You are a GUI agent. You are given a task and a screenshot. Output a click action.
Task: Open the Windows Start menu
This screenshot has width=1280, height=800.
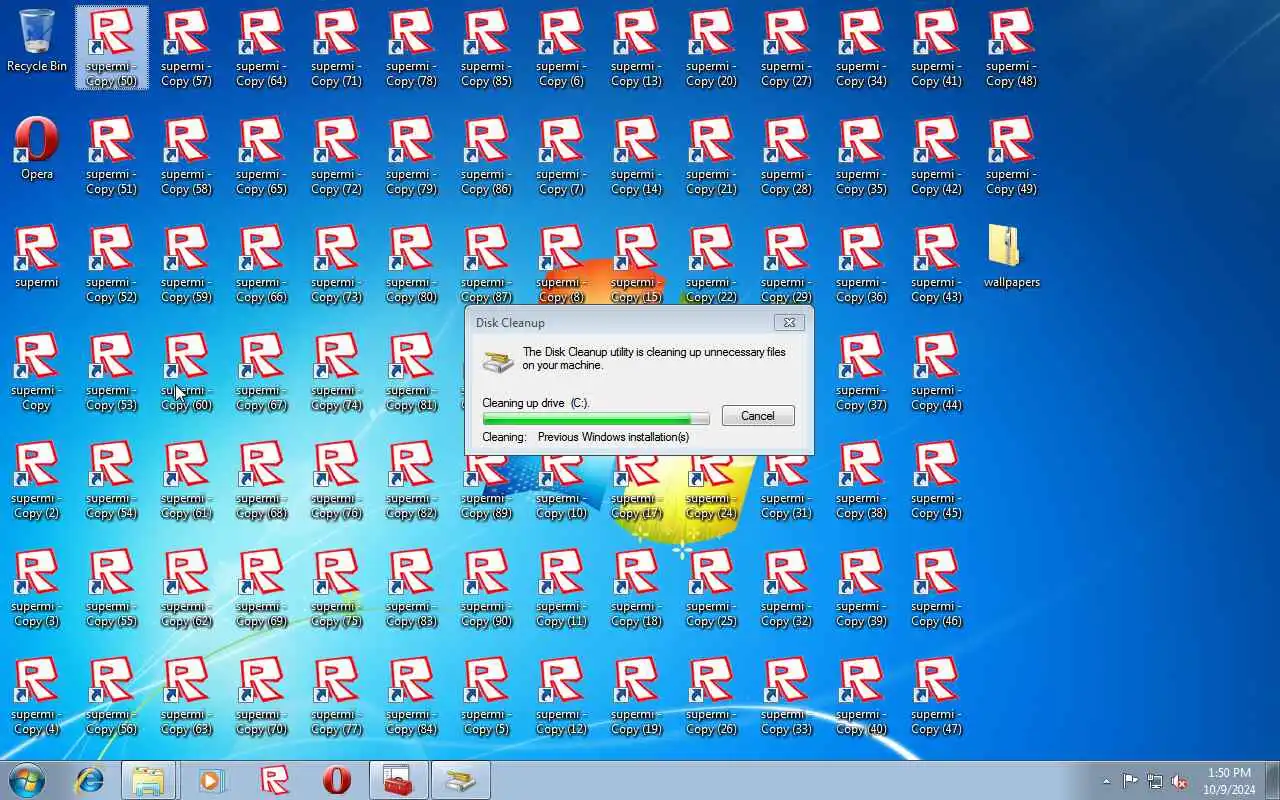pos(27,780)
